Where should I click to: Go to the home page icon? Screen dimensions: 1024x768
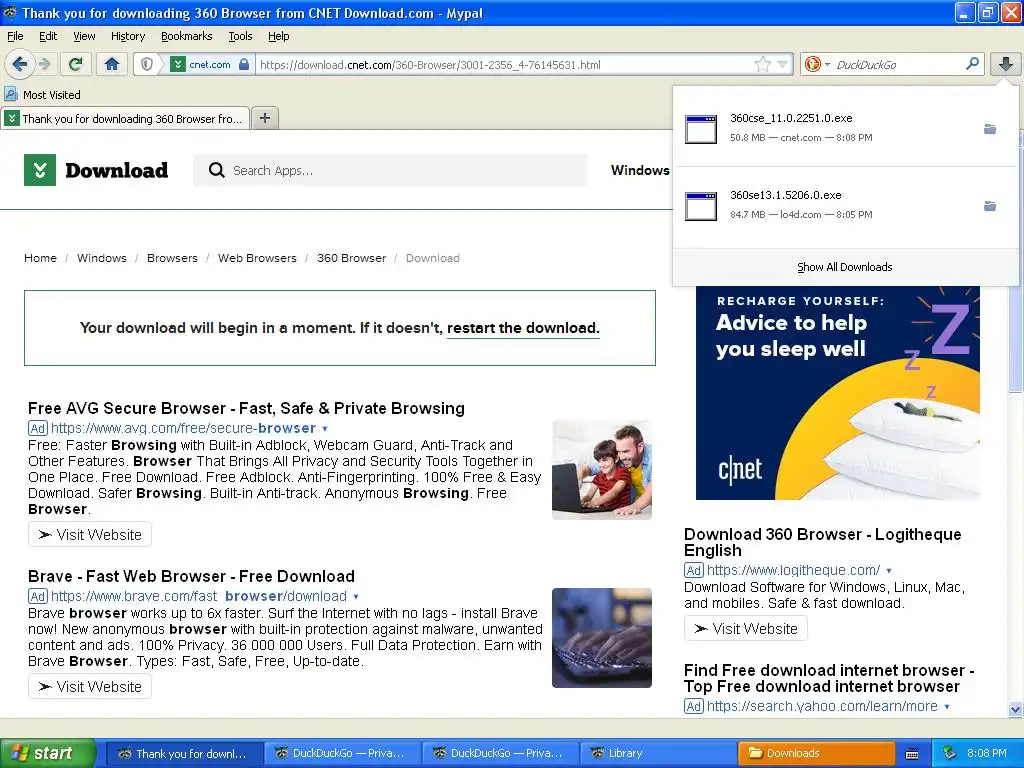112,64
